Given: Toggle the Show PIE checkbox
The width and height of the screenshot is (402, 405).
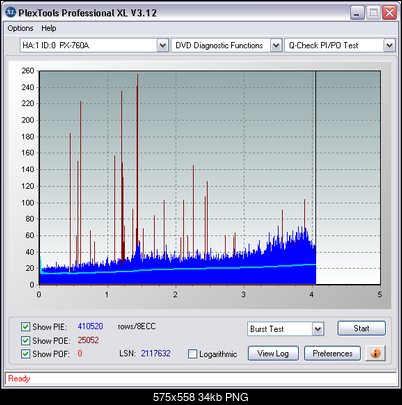Looking at the screenshot, I should tap(25, 327).
